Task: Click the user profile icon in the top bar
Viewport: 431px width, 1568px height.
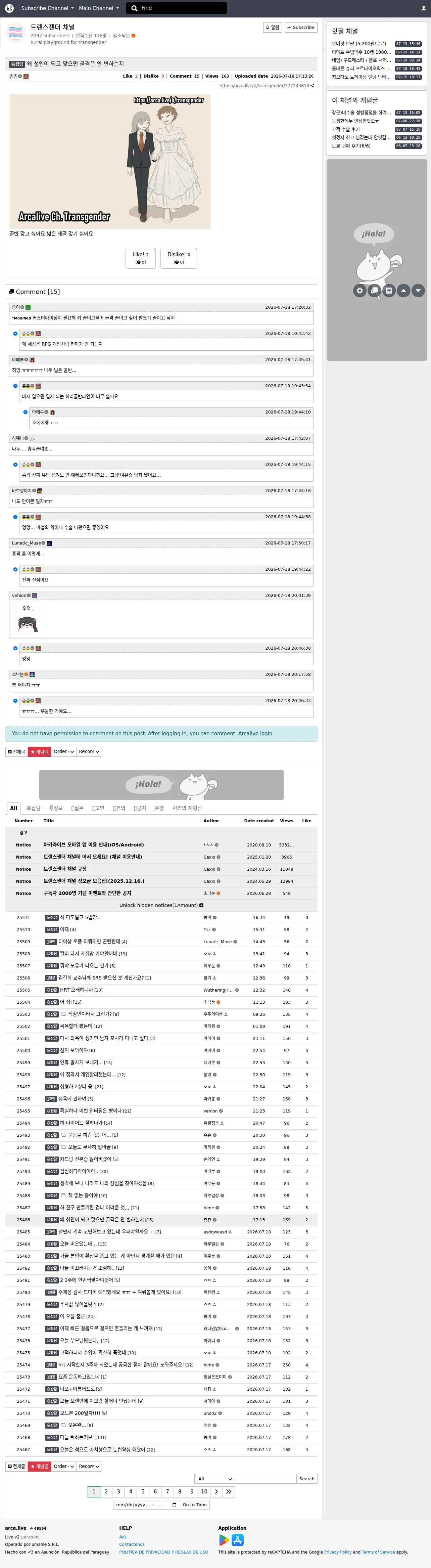Action: click(423, 8)
